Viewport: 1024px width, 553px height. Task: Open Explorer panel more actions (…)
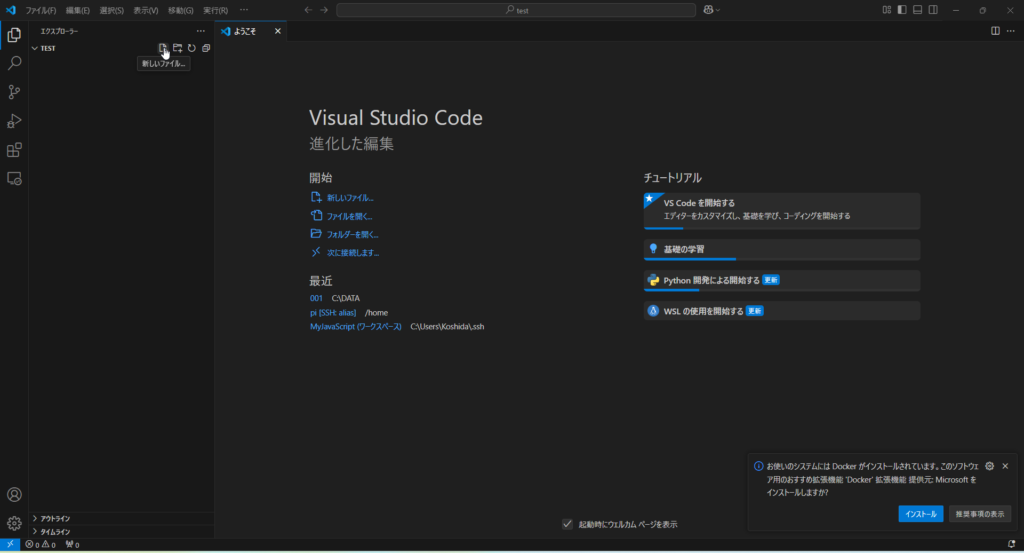(200, 31)
